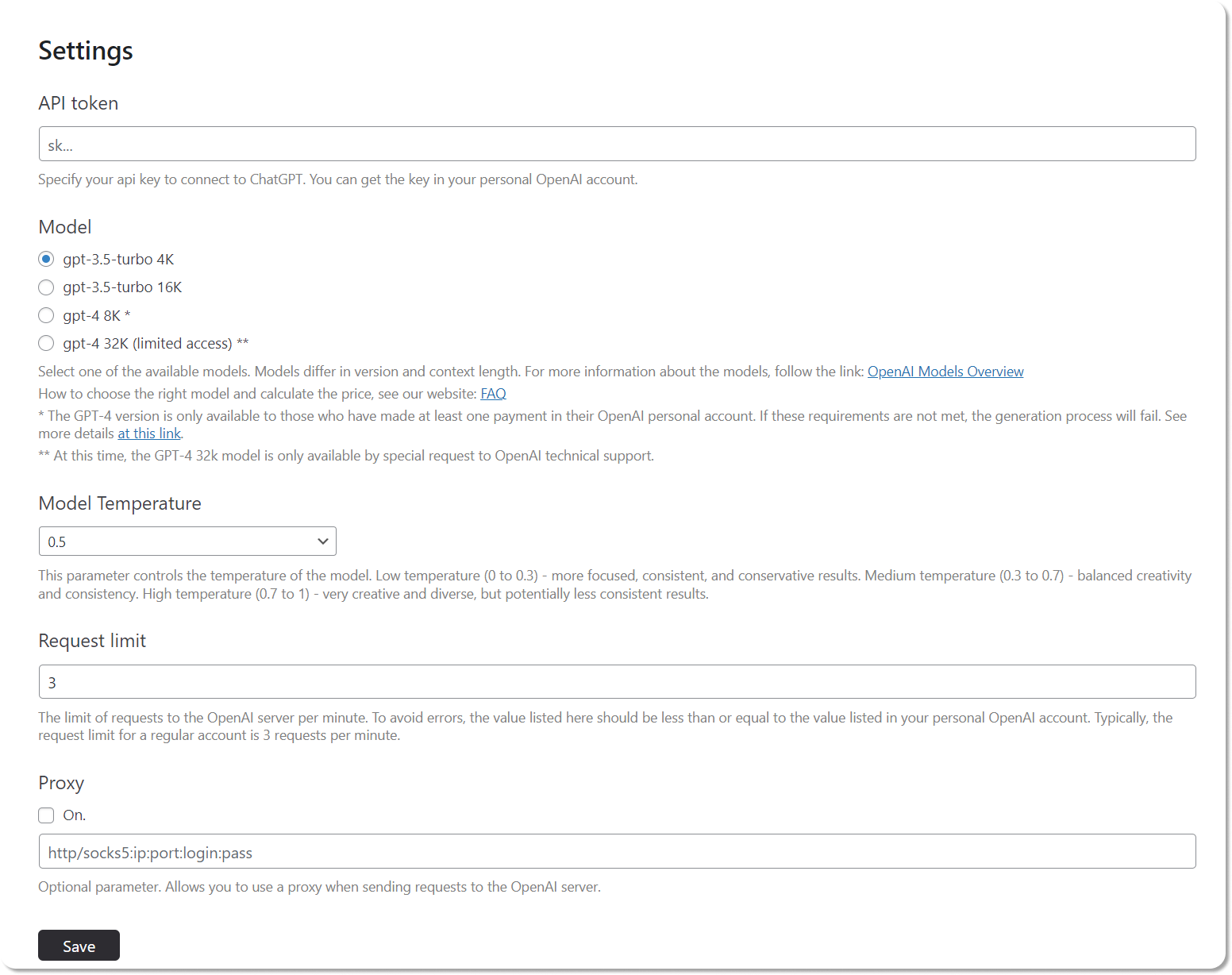Click the chevron arrow of the temperature select
The height and width of the screenshot is (975, 1232).
(x=322, y=541)
